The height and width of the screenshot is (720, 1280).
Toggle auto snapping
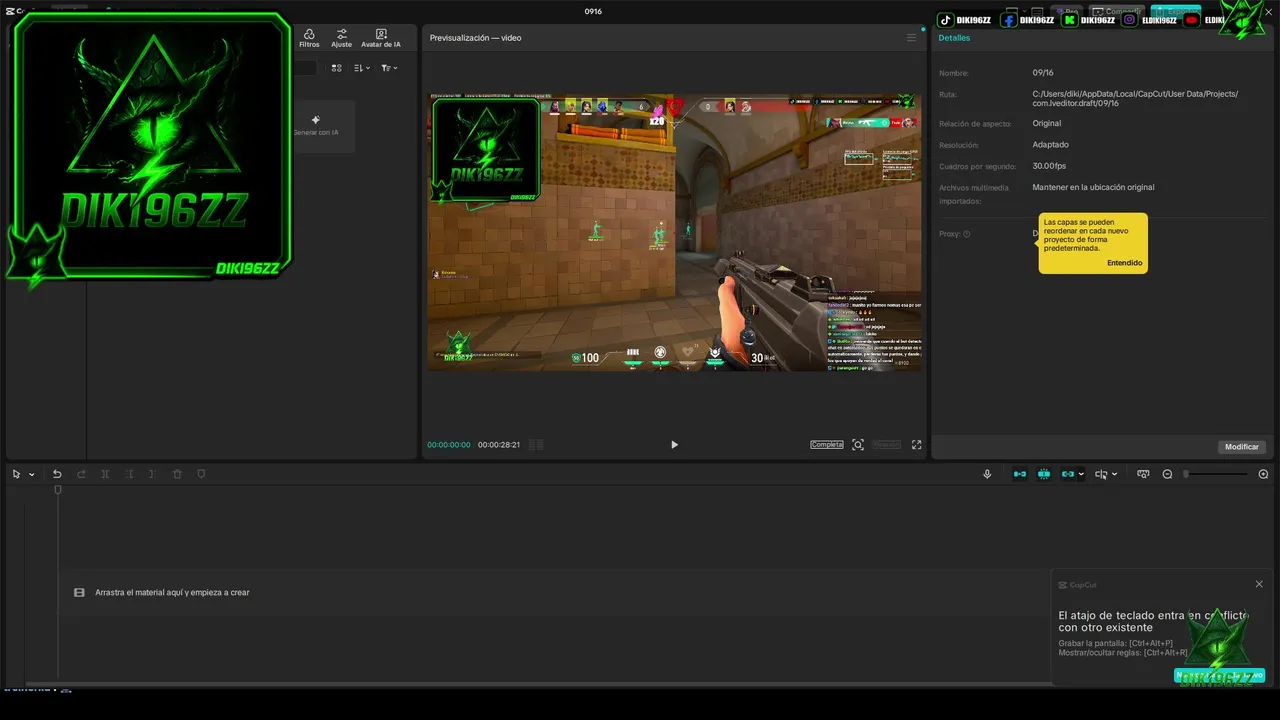(x=1044, y=474)
